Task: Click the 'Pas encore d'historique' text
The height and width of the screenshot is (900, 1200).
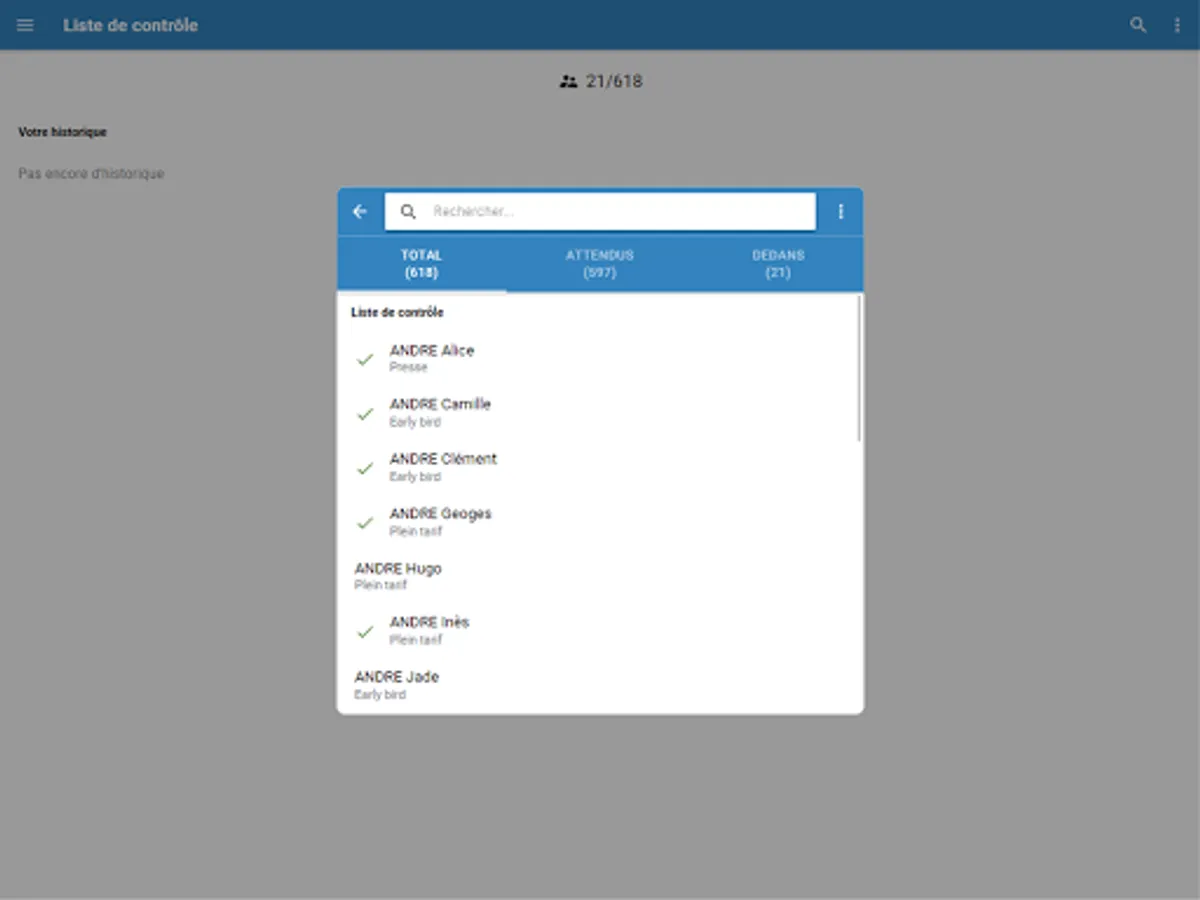Action: (91, 174)
